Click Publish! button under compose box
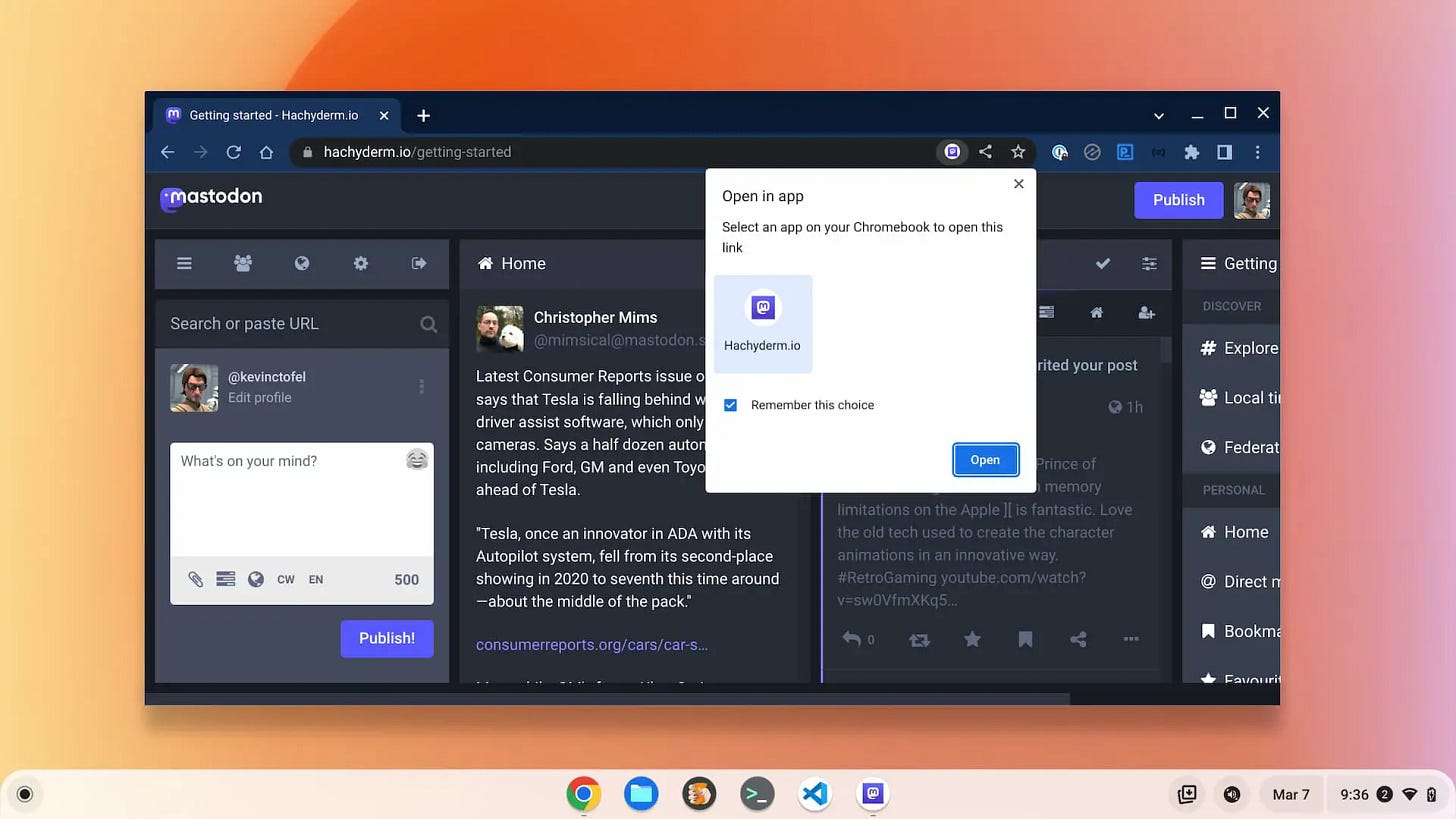This screenshot has height=819, width=1456. (387, 638)
